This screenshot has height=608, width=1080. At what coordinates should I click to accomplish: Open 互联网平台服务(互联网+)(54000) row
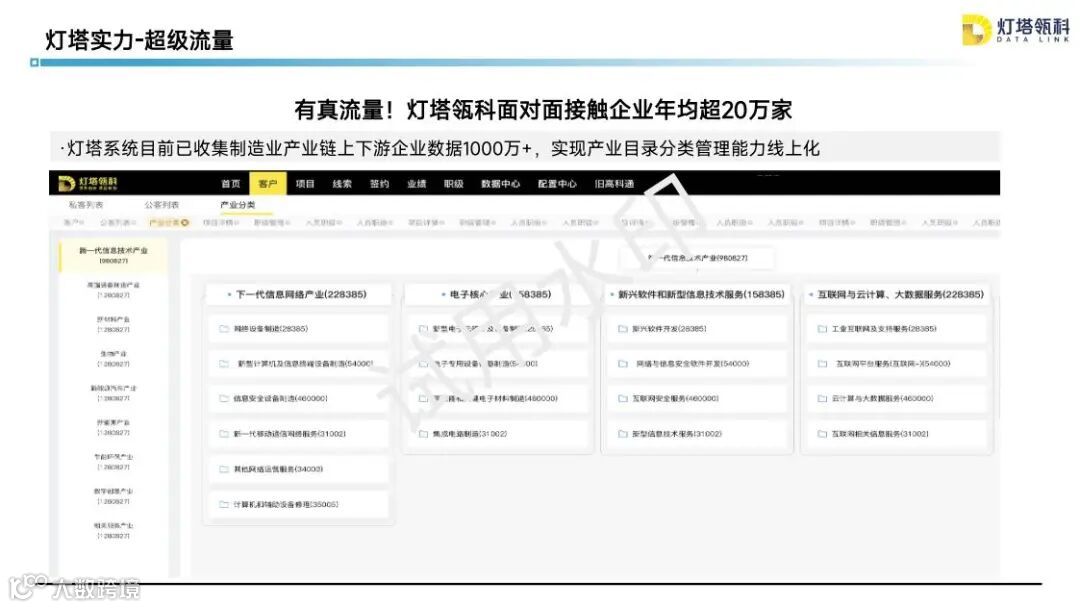click(896, 364)
